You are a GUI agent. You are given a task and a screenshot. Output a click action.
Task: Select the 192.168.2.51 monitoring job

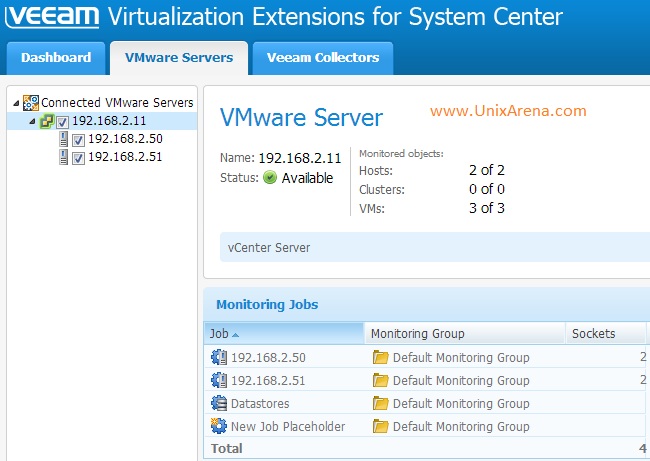268,380
